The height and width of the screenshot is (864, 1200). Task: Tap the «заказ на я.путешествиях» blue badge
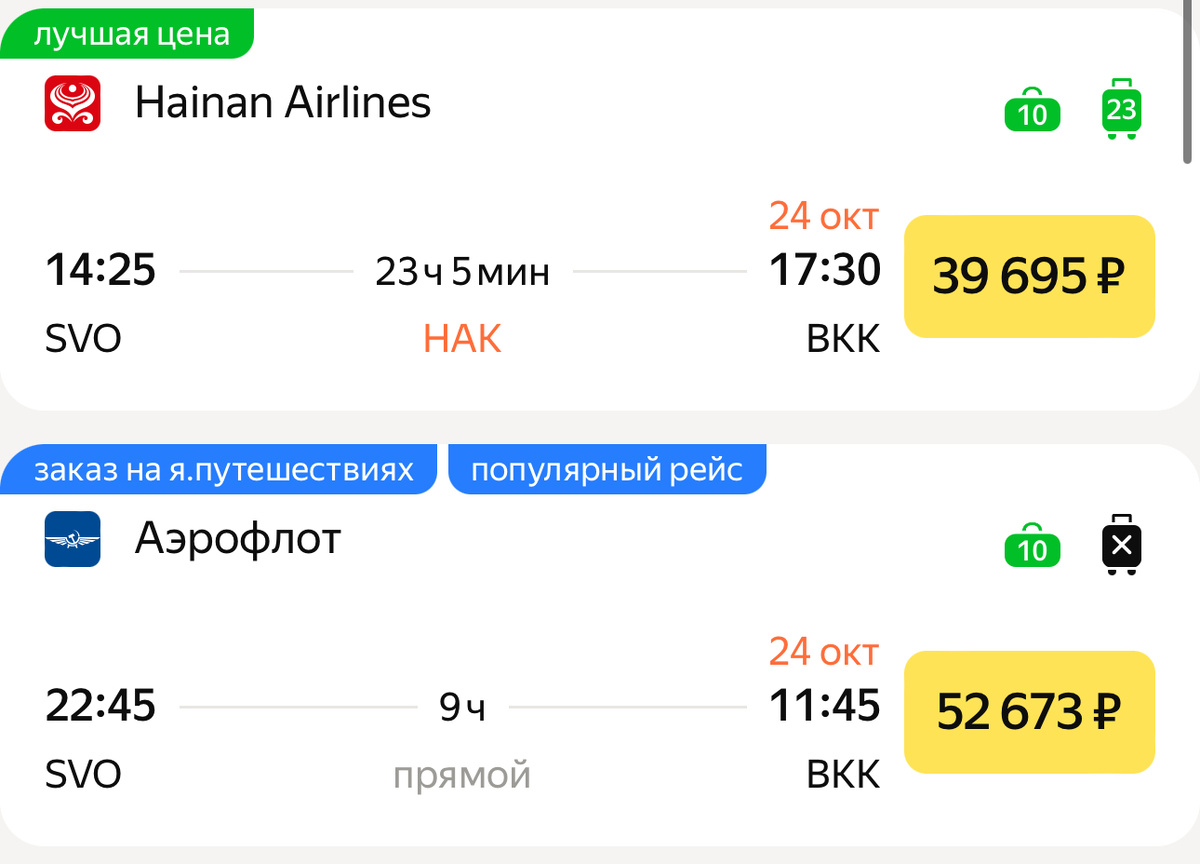tap(219, 470)
